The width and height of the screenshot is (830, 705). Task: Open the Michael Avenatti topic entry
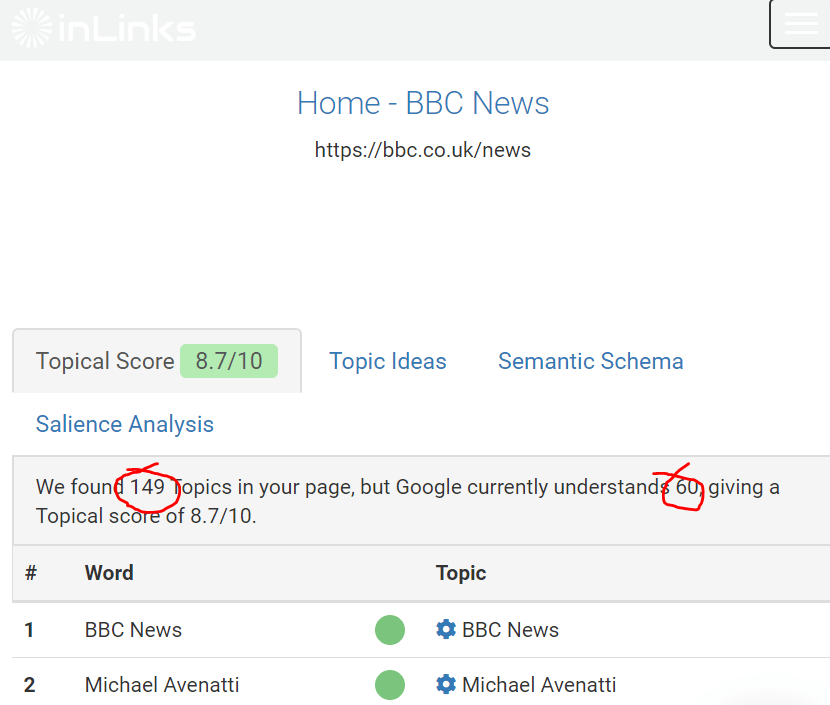(539, 684)
